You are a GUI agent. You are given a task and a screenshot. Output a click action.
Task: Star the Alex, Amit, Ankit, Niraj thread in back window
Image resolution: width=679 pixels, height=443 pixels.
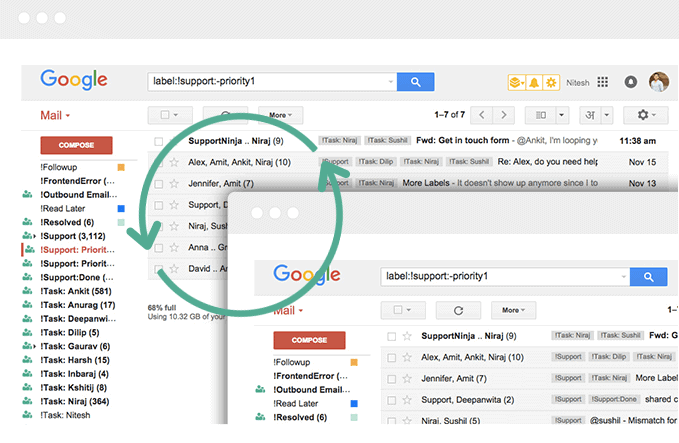tap(174, 162)
